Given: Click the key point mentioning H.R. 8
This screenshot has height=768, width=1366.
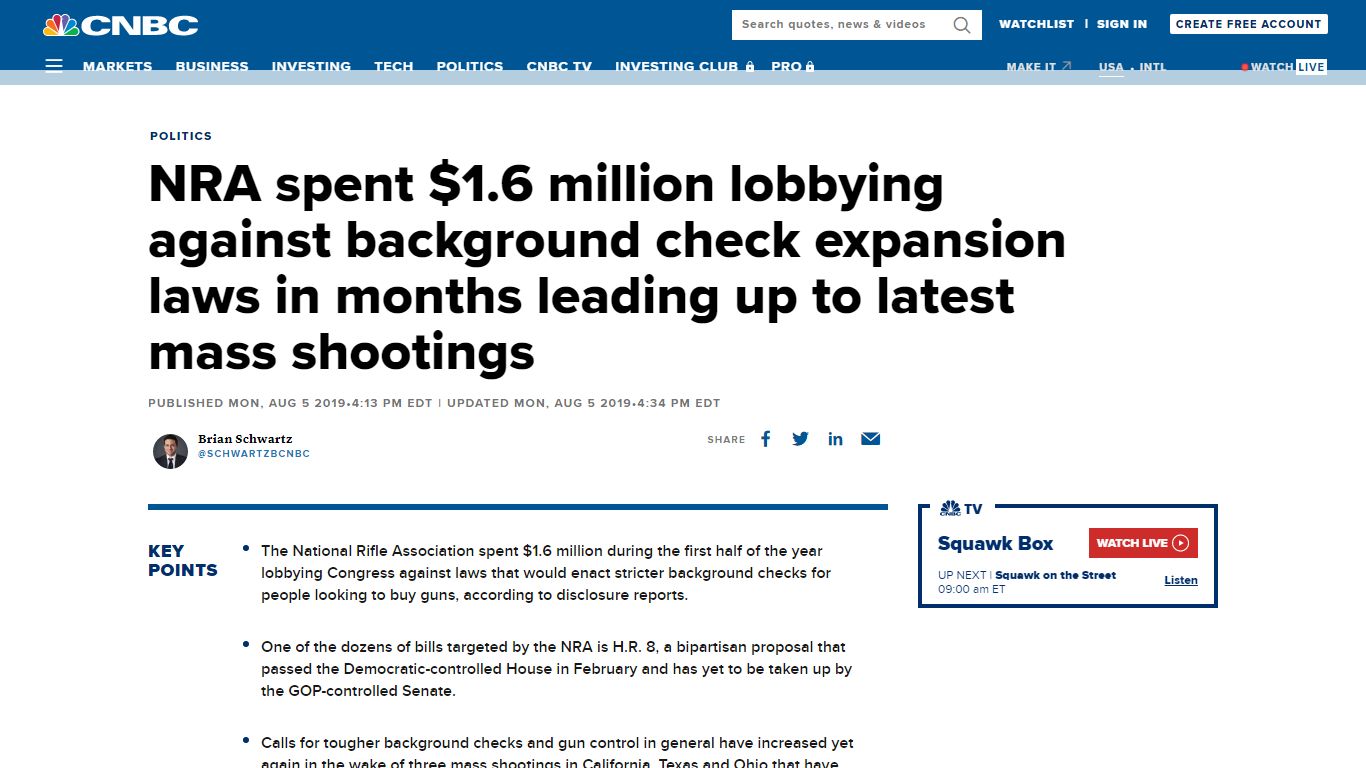Looking at the screenshot, I should point(556,669).
